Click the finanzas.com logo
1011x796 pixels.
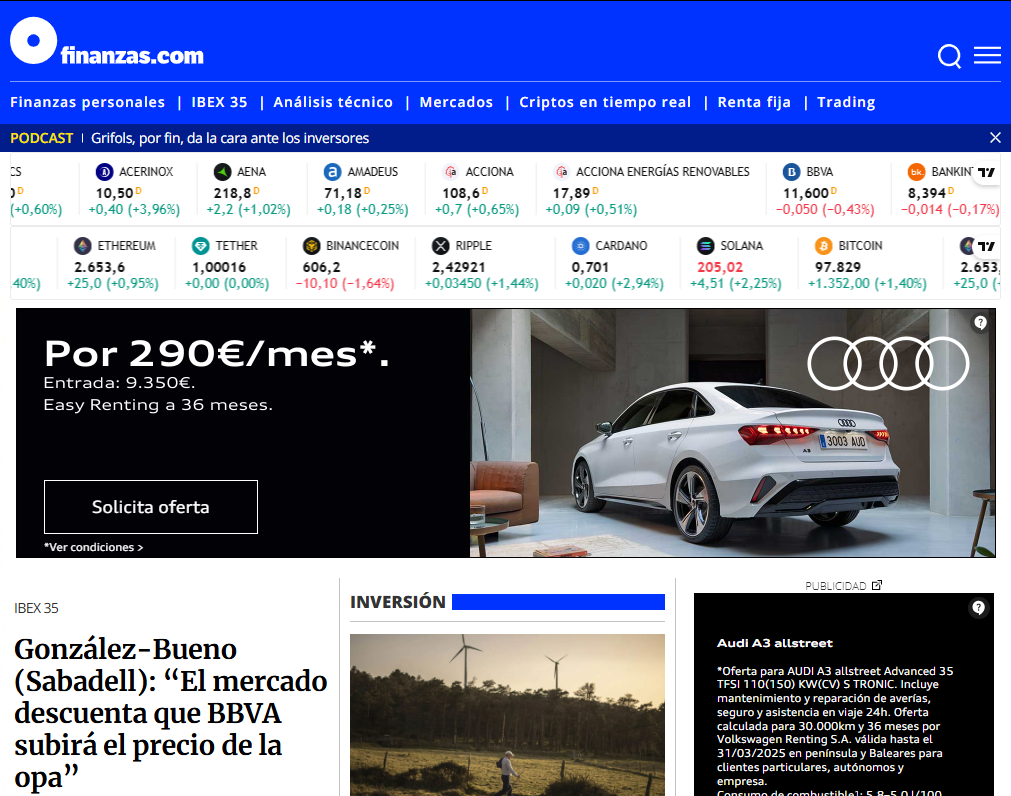(x=107, y=41)
